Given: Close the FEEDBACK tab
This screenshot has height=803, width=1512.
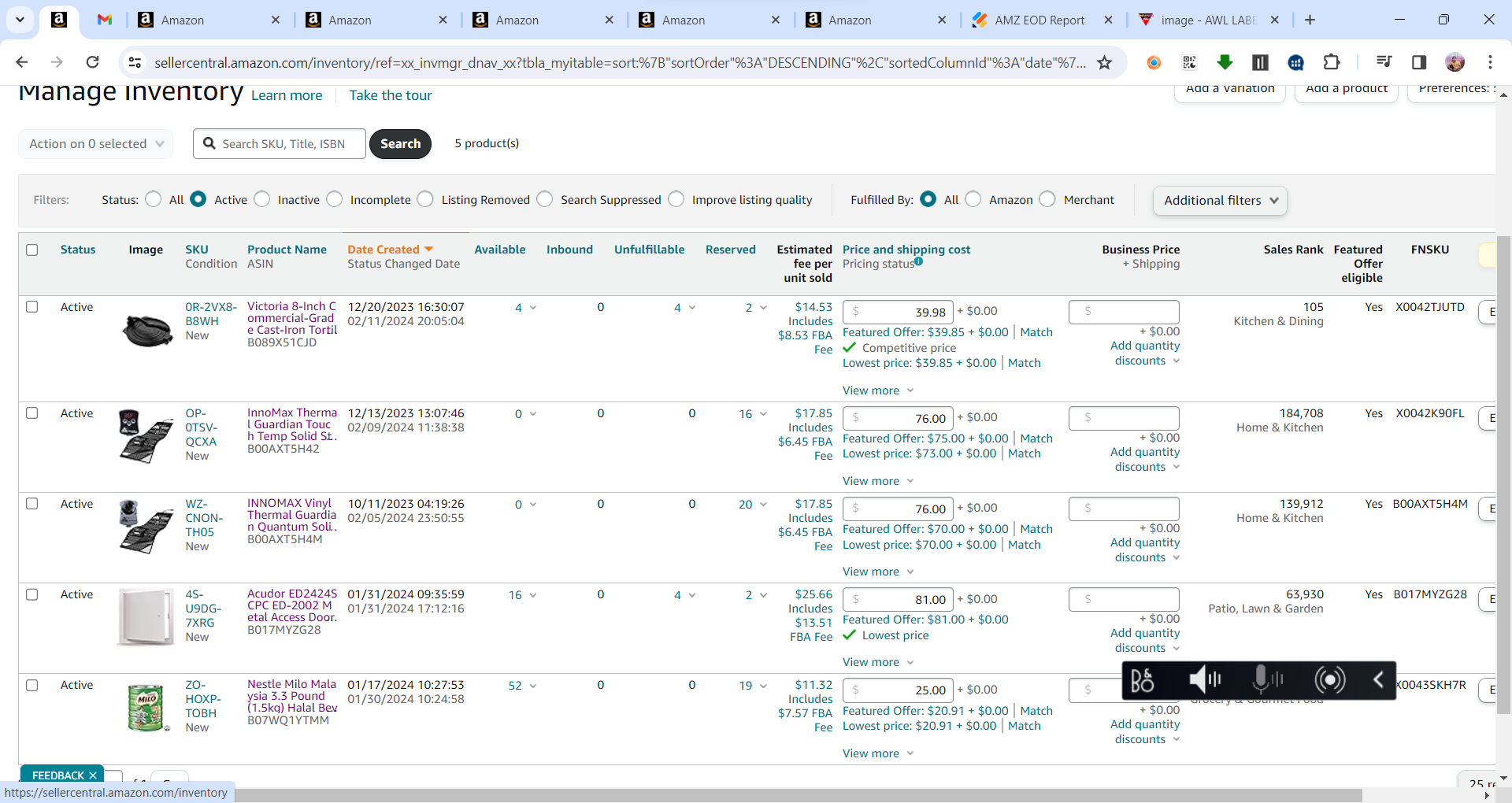Looking at the screenshot, I should coord(93,775).
